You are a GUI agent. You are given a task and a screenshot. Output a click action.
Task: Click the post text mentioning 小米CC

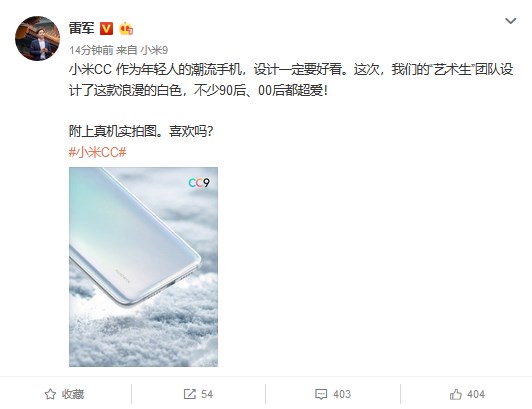tap(291, 80)
